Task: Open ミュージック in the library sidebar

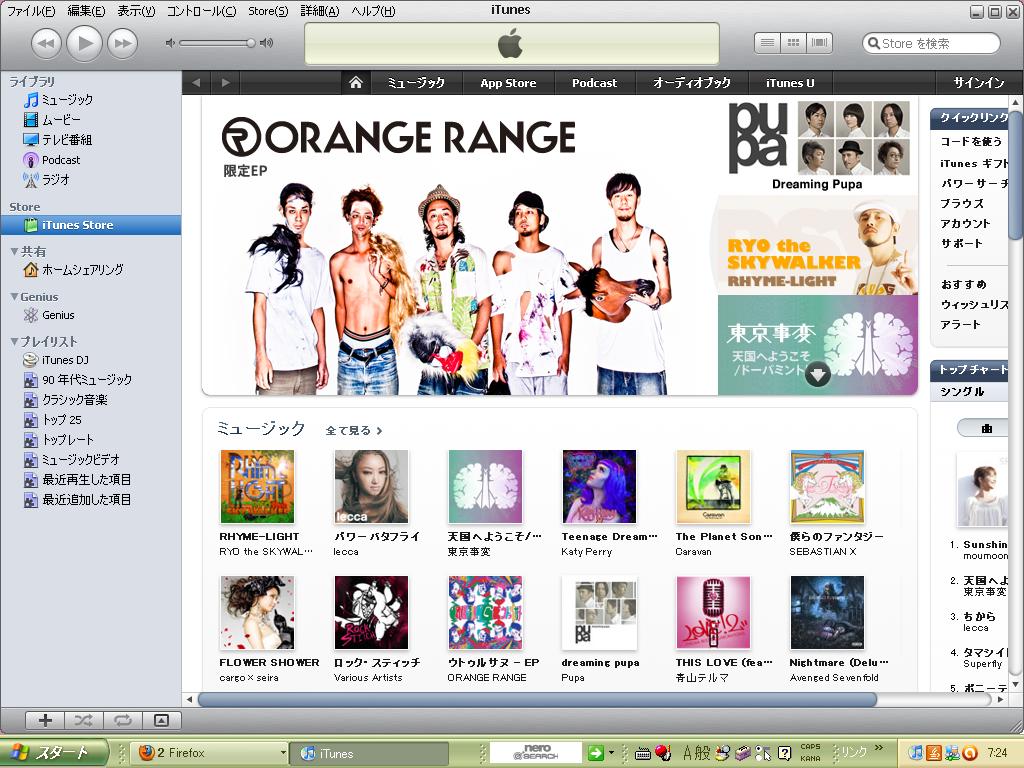Action: click(x=67, y=100)
